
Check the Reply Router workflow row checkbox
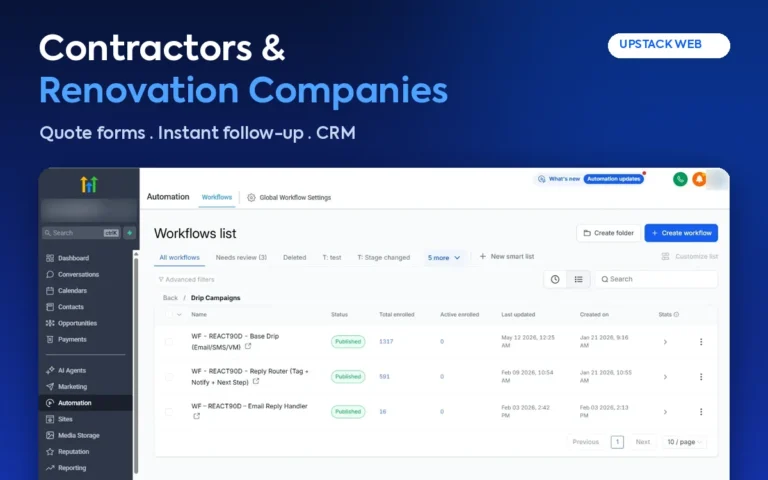pos(169,377)
